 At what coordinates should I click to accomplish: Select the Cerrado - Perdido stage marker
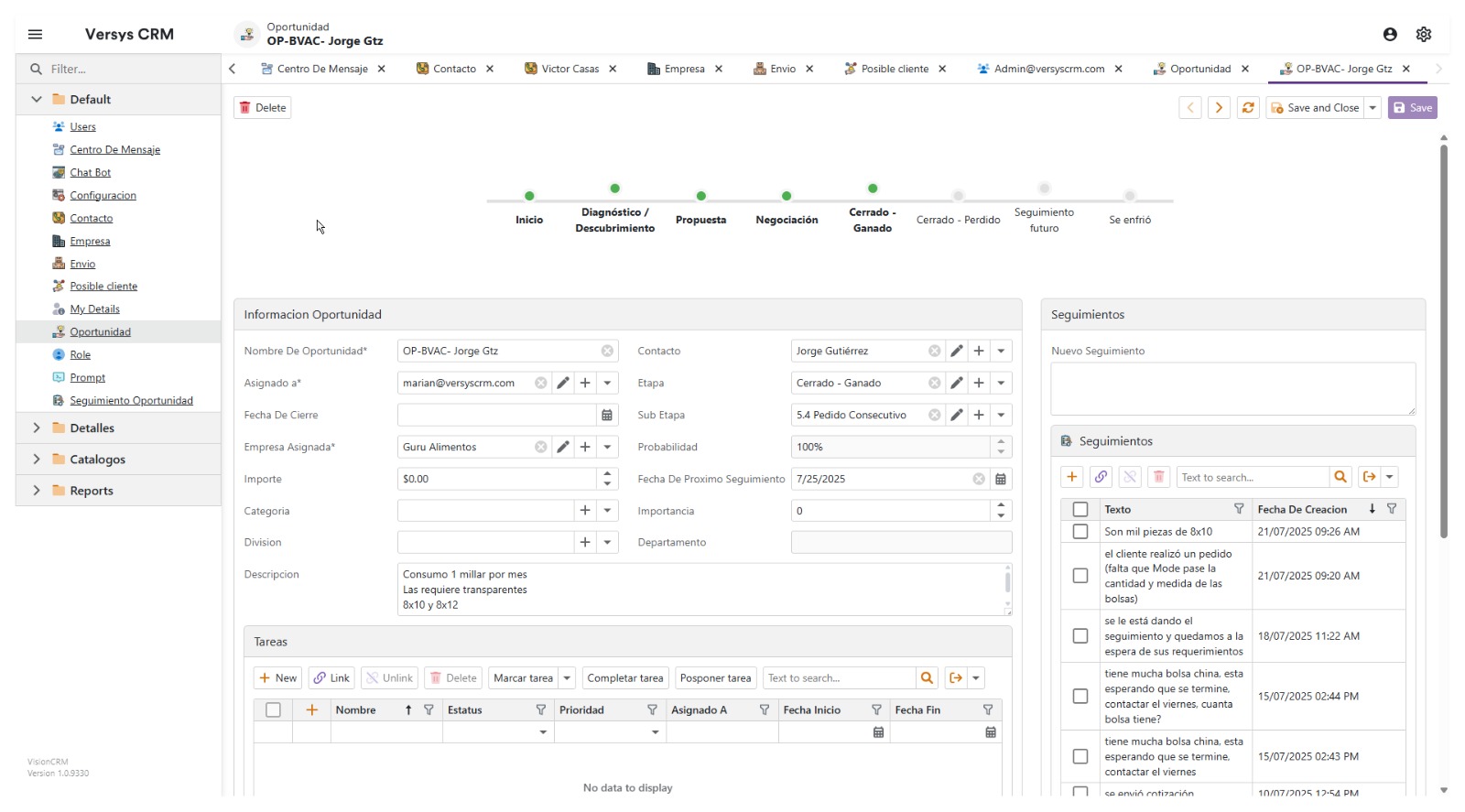click(958, 196)
